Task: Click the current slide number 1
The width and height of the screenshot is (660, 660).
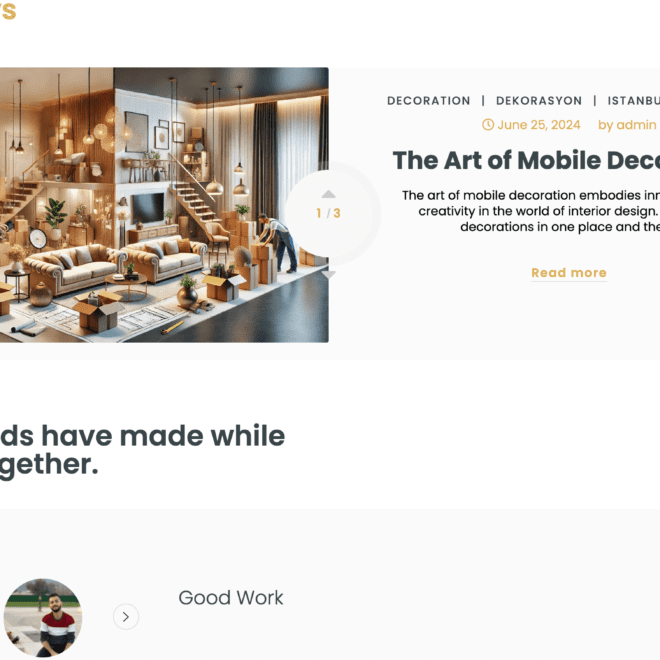Action: click(x=319, y=213)
